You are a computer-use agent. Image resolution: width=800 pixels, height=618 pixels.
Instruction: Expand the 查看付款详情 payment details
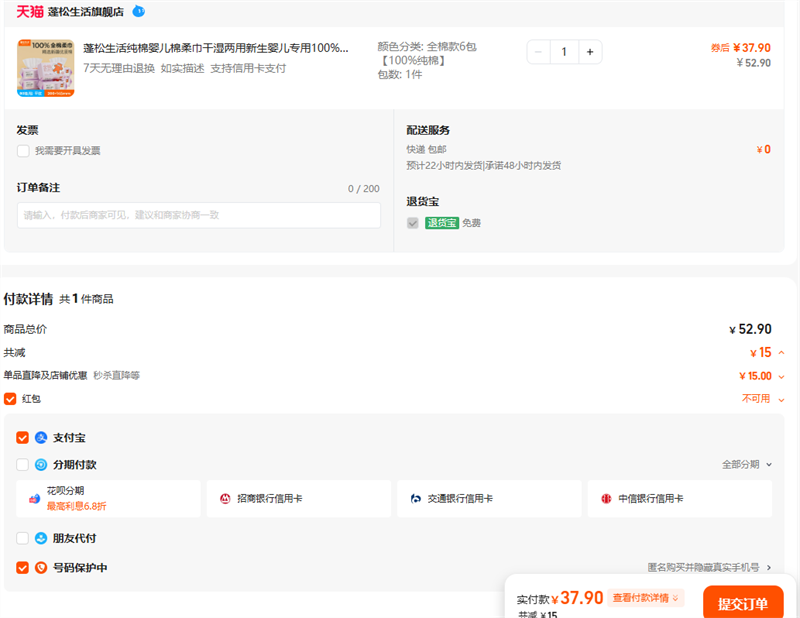646,598
